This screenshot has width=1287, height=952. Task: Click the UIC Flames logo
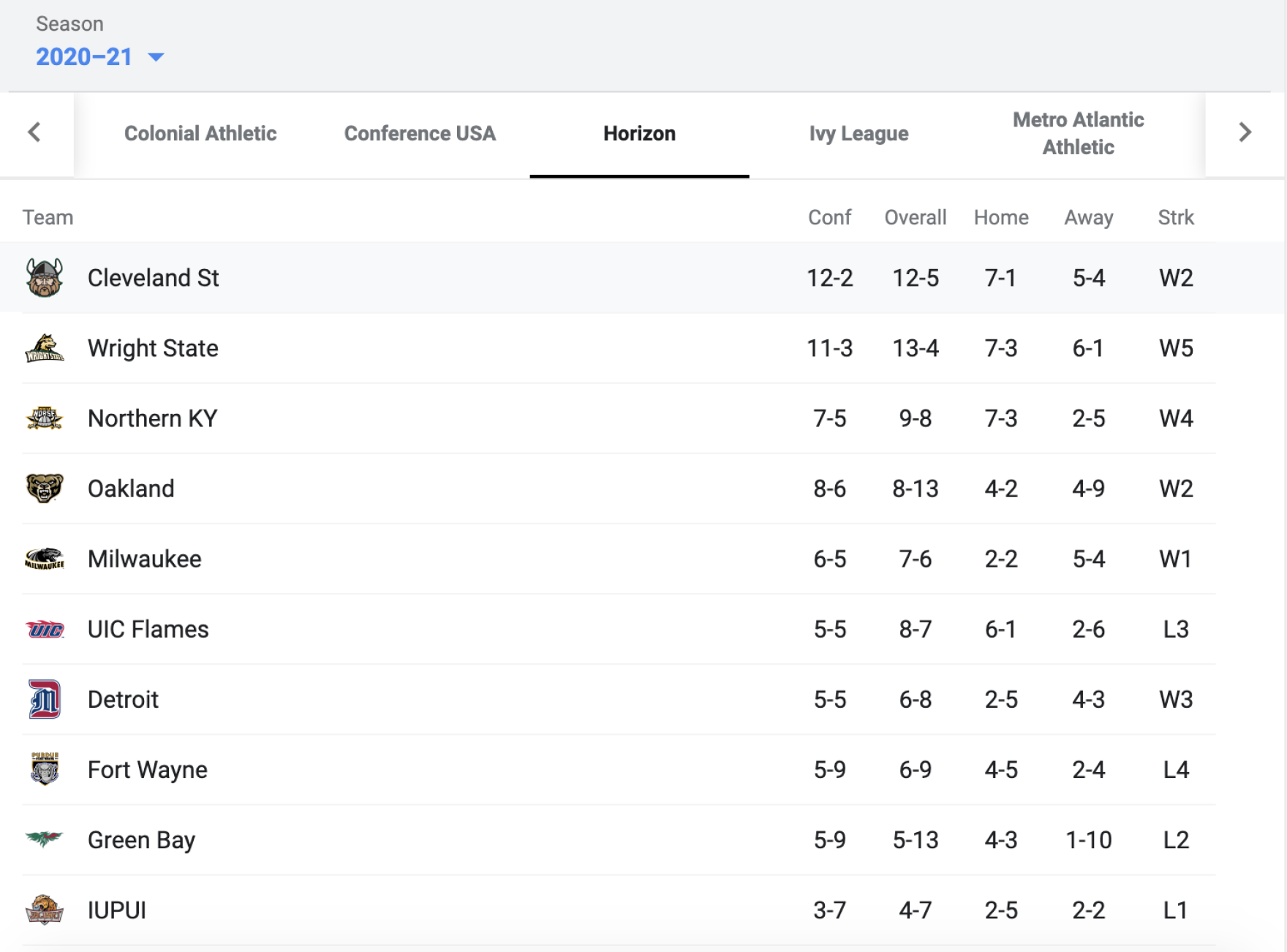[44, 629]
